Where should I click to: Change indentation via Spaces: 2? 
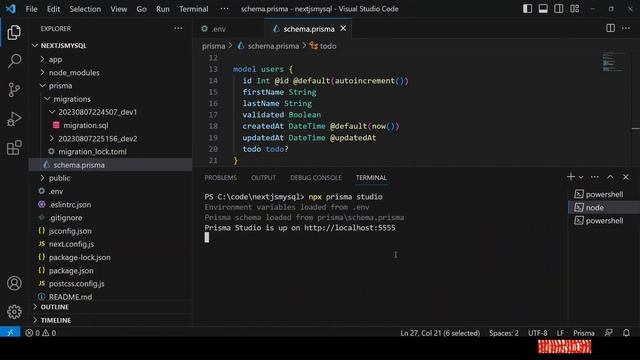pyautogui.click(x=504, y=333)
